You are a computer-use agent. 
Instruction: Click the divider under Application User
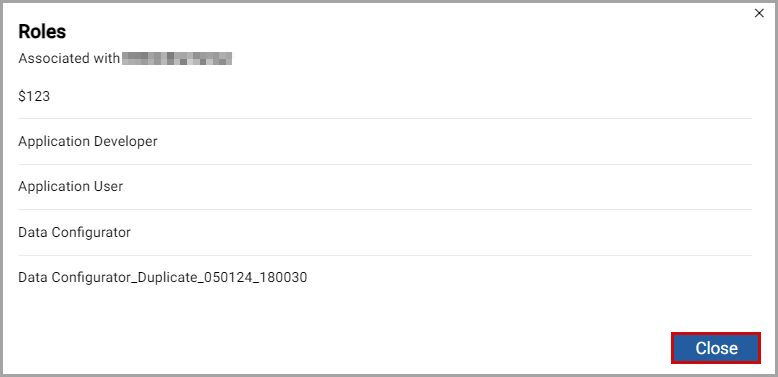(x=385, y=209)
